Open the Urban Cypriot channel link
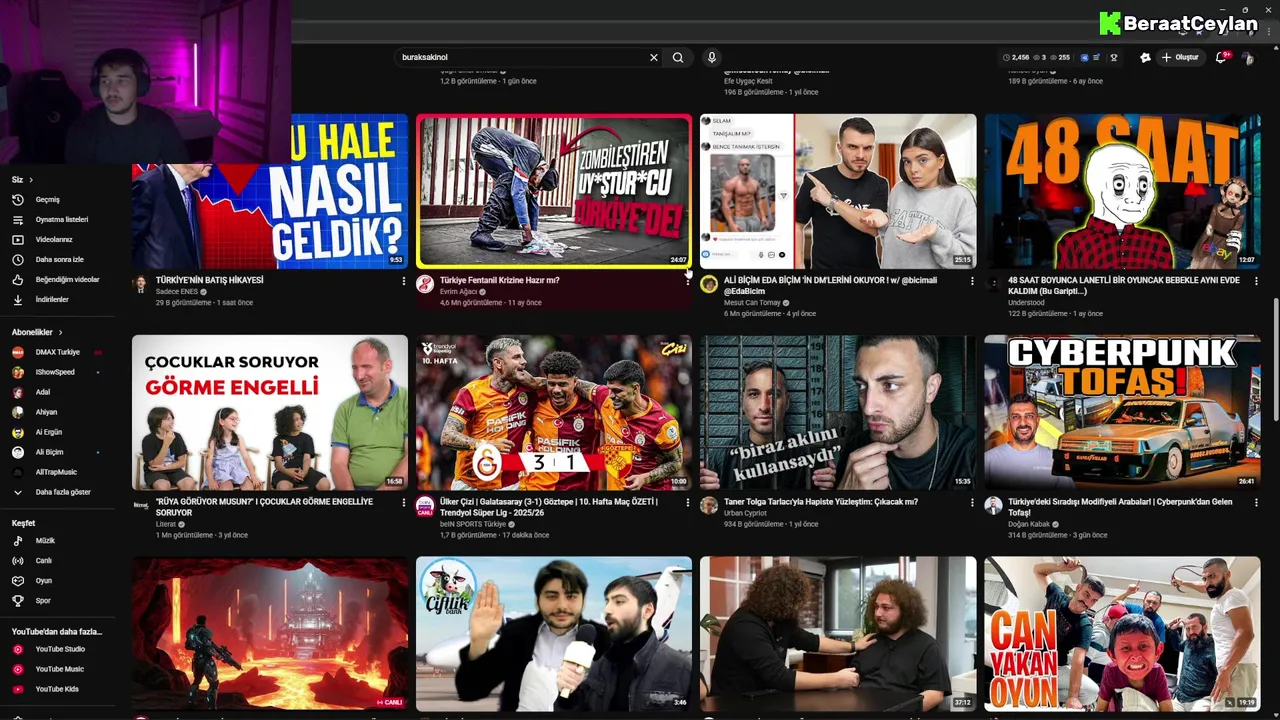The image size is (1280, 720). [746, 513]
